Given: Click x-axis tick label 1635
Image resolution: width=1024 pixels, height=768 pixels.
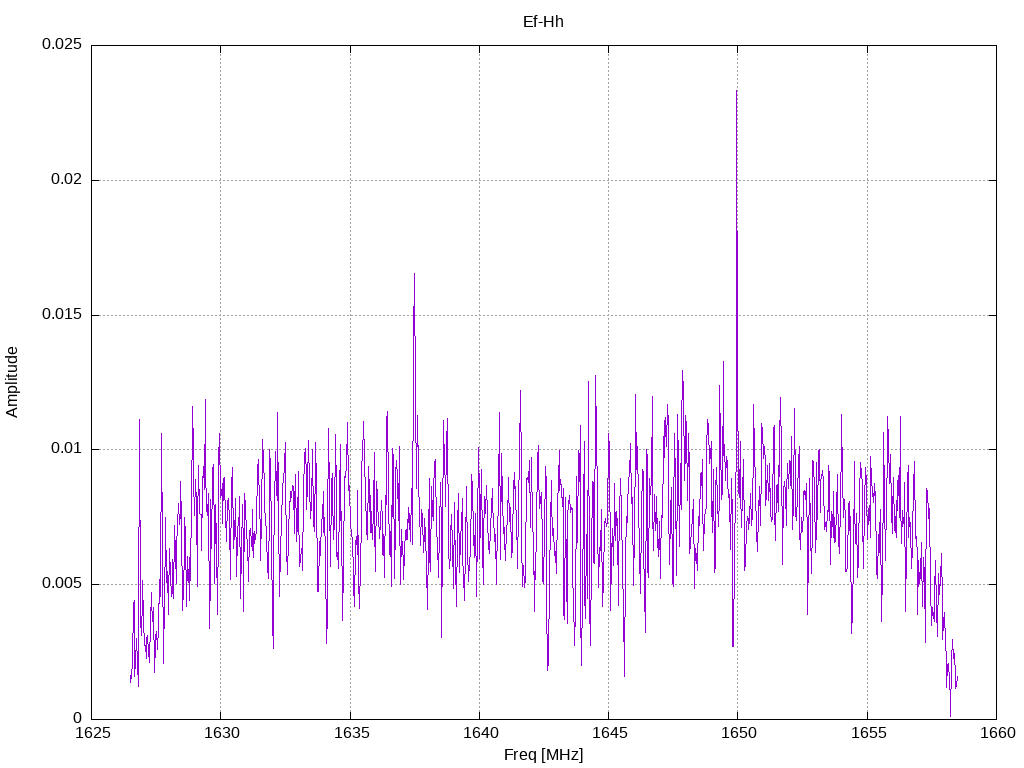Looking at the screenshot, I should point(351,733).
